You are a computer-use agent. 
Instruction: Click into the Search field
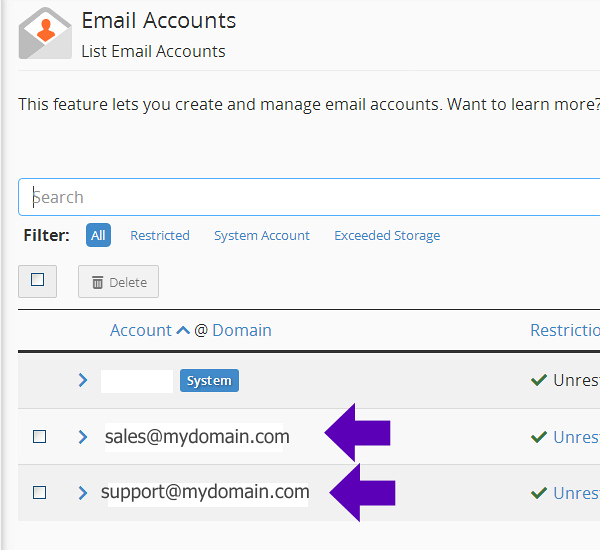coord(300,197)
